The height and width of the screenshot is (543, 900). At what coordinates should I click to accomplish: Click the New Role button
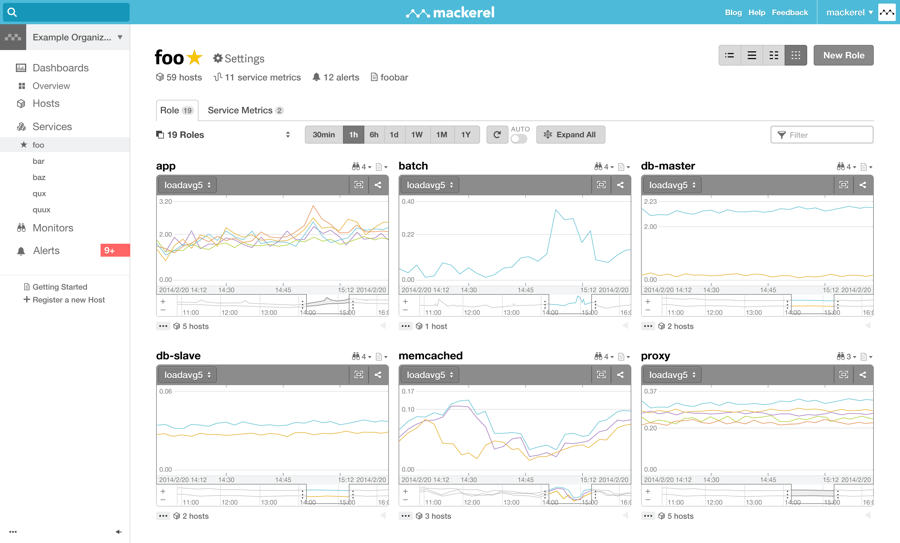843,56
